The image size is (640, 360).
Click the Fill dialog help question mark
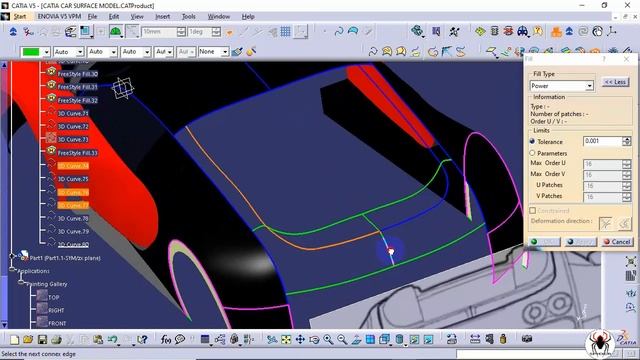tap(604, 59)
